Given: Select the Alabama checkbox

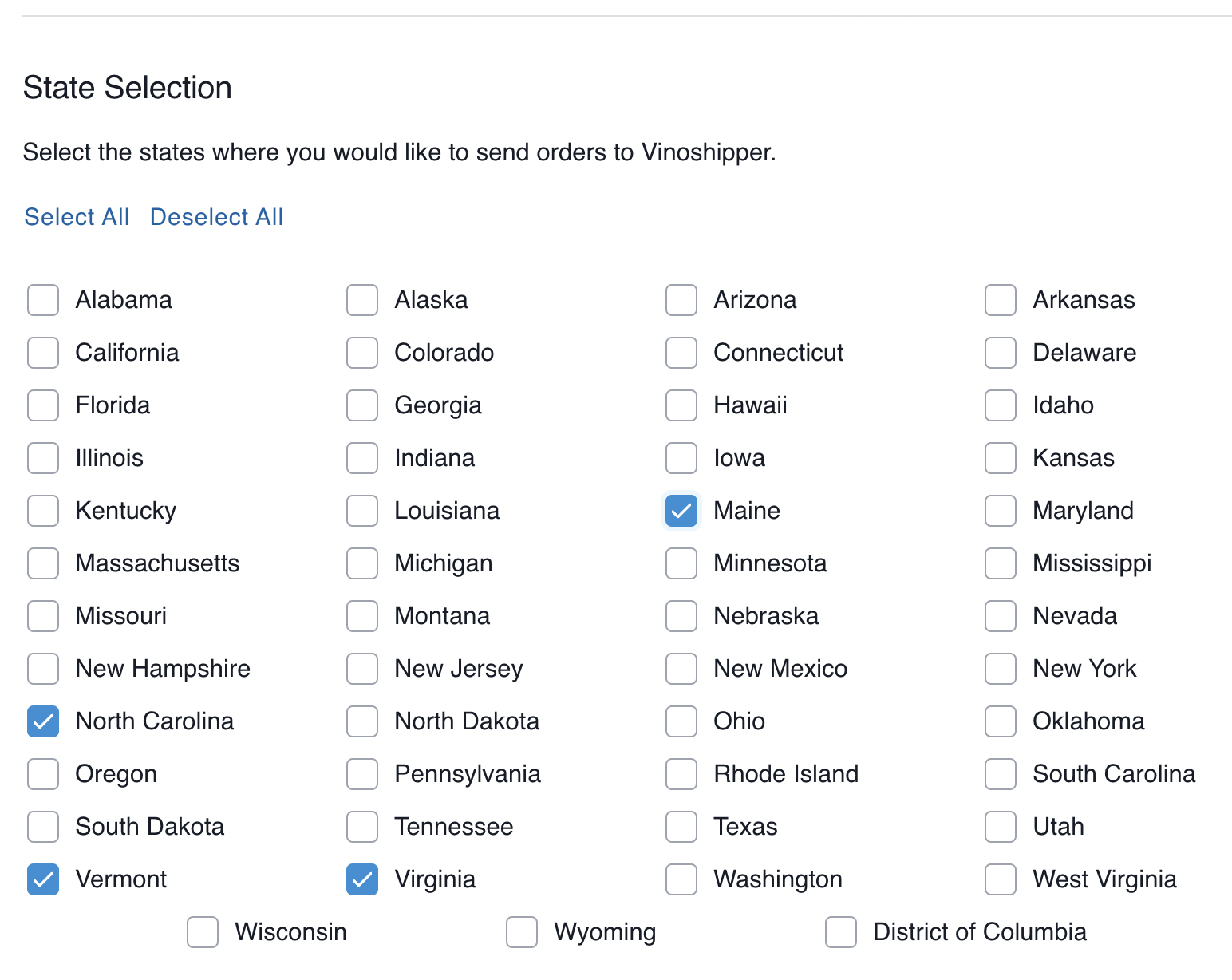Looking at the screenshot, I should point(43,300).
